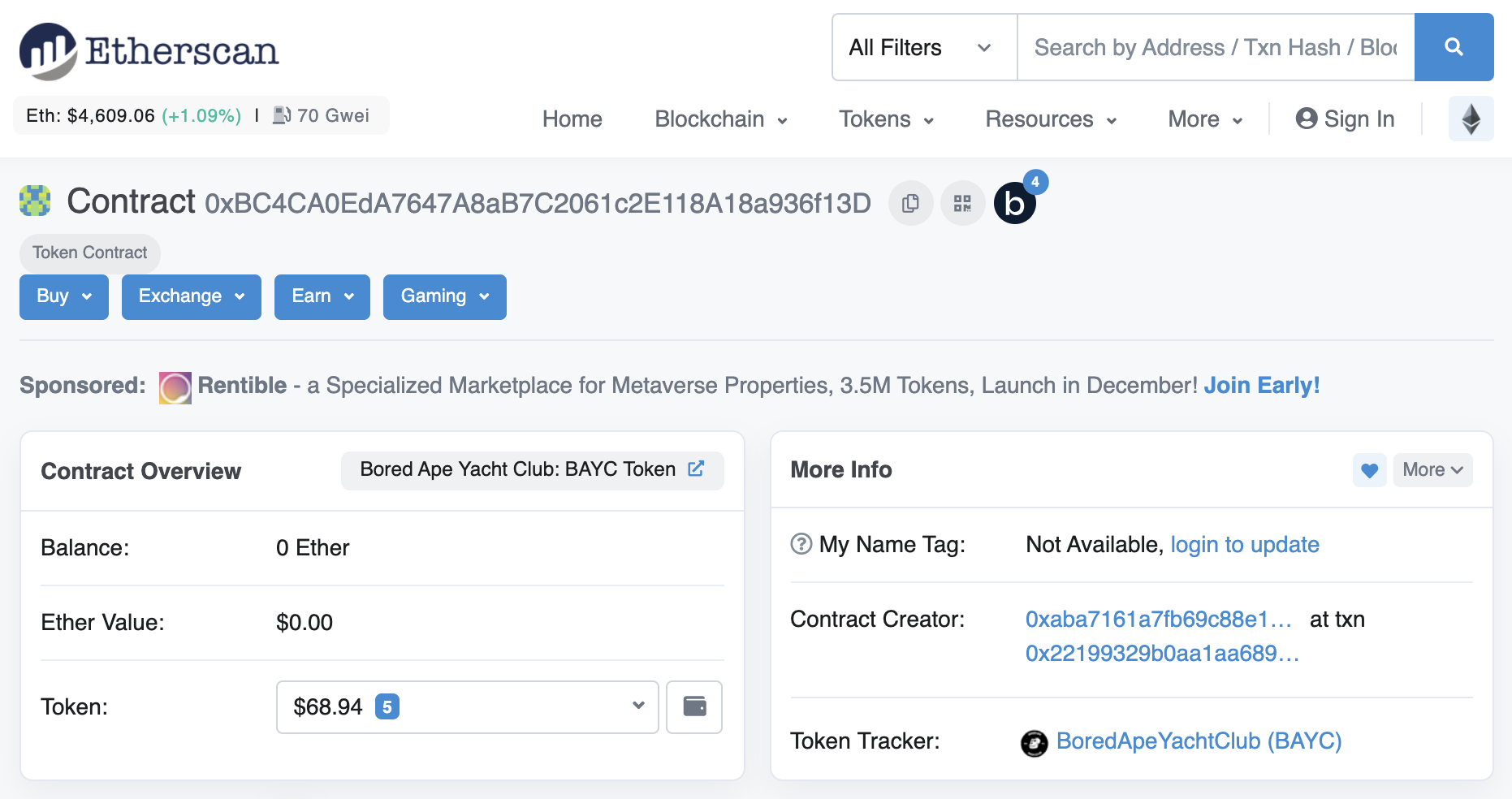Click the Join Early! sponsored link
Image resolution: width=1512 pixels, height=799 pixels.
point(1261,385)
